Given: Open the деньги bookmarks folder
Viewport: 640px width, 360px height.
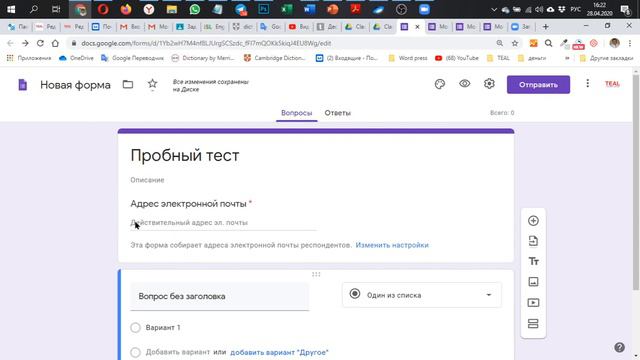Looking at the screenshot, I should pyautogui.click(x=532, y=58).
